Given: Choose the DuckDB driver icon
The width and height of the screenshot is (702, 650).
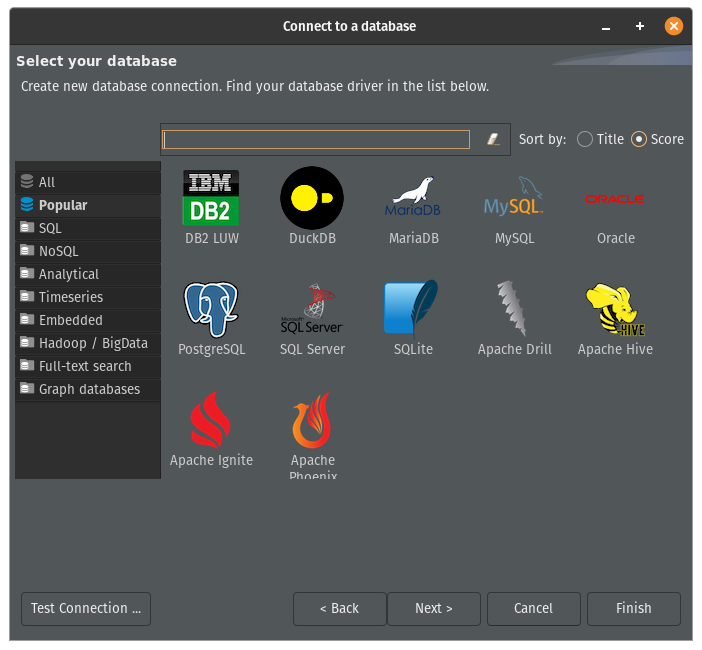Looking at the screenshot, I should click(312, 197).
